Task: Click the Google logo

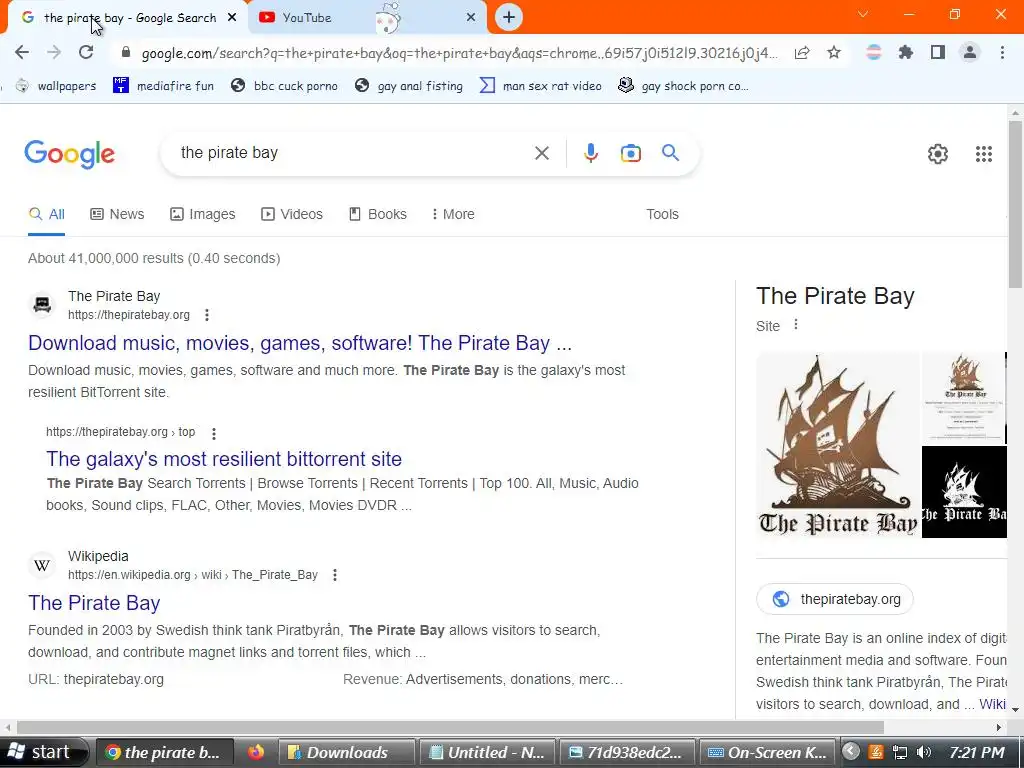Action: [x=70, y=154]
